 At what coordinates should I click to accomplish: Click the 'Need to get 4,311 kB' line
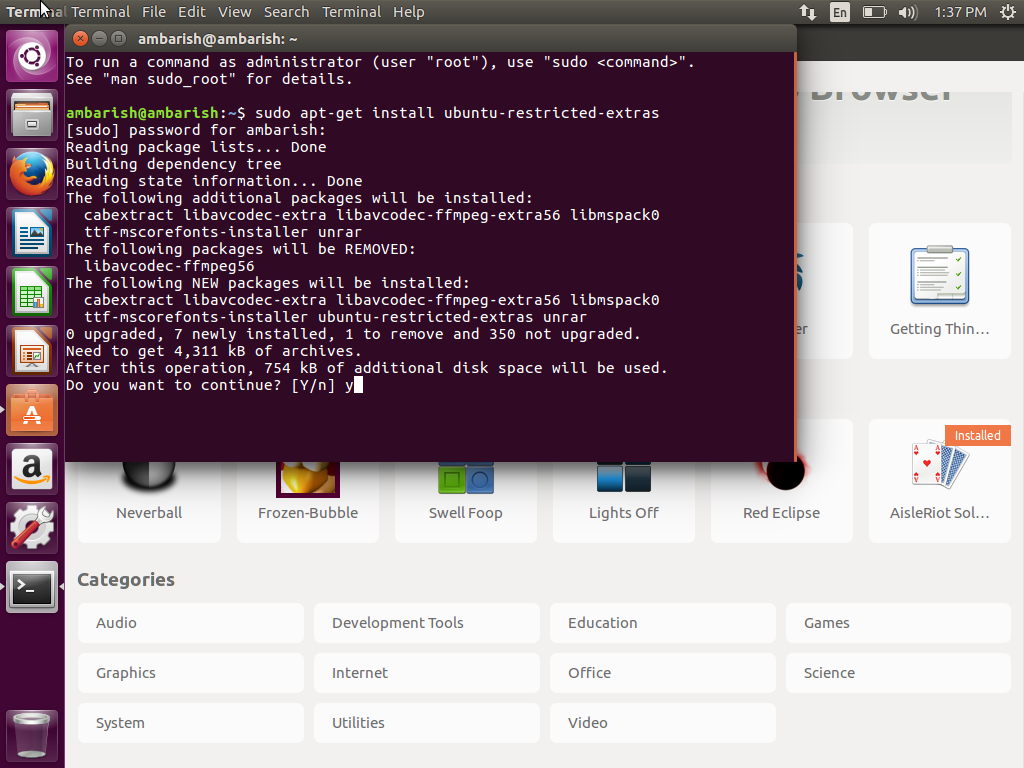pos(214,351)
